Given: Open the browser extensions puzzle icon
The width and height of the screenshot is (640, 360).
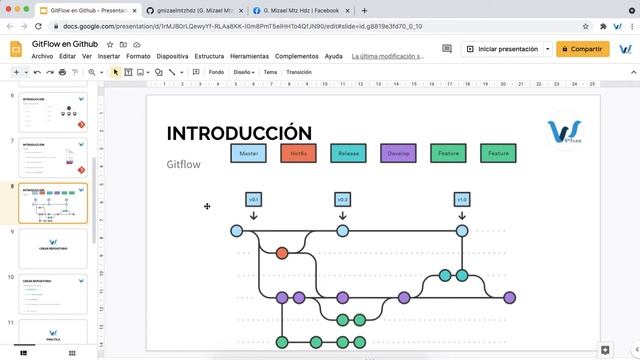Looking at the screenshot, I should pos(603,26).
